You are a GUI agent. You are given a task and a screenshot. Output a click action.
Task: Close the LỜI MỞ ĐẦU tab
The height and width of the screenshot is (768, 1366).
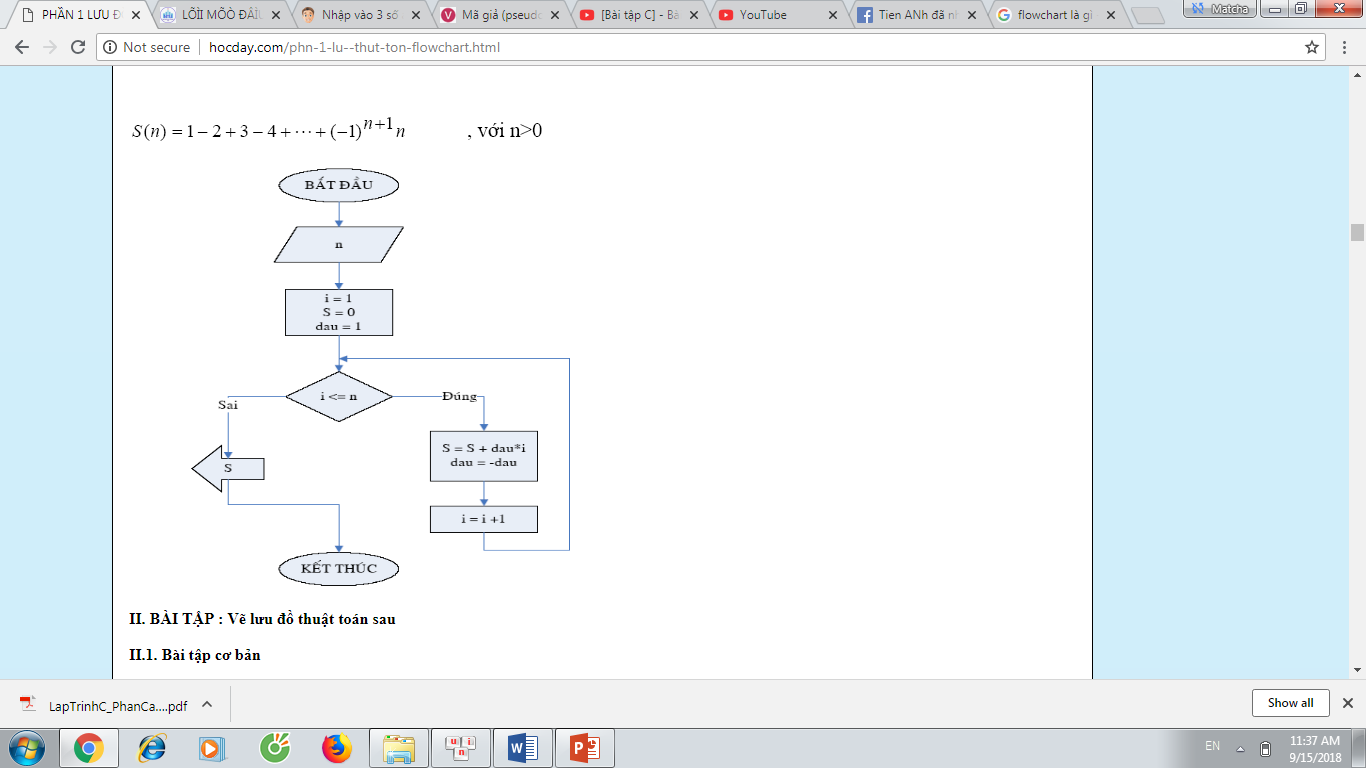[x=276, y=16]
